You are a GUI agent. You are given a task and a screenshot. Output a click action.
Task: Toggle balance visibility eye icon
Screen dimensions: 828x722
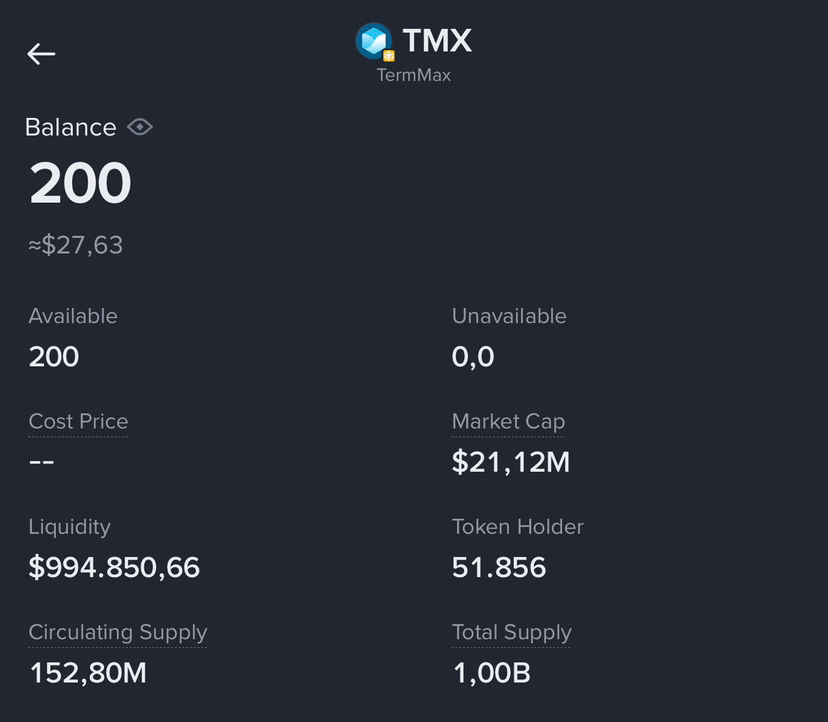140,127
